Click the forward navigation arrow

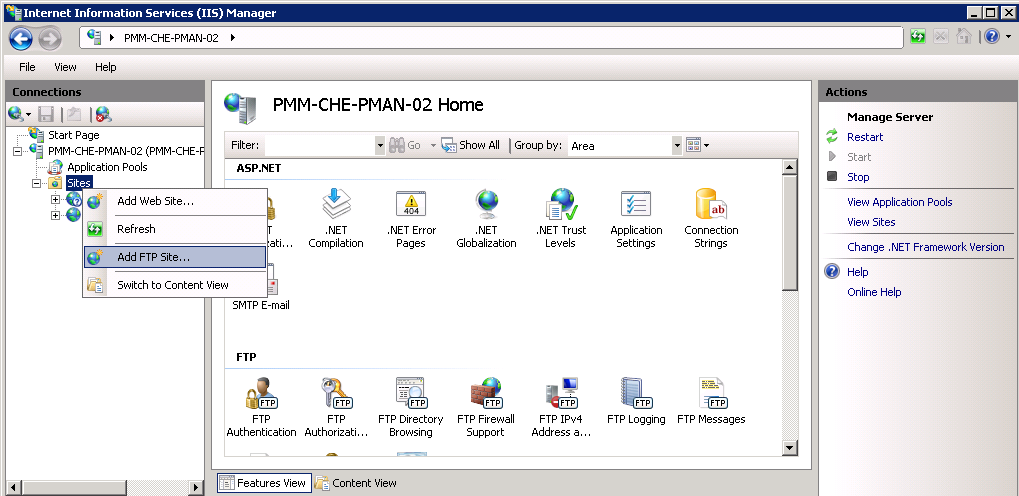pyautogui.click(x=49, y=38)
